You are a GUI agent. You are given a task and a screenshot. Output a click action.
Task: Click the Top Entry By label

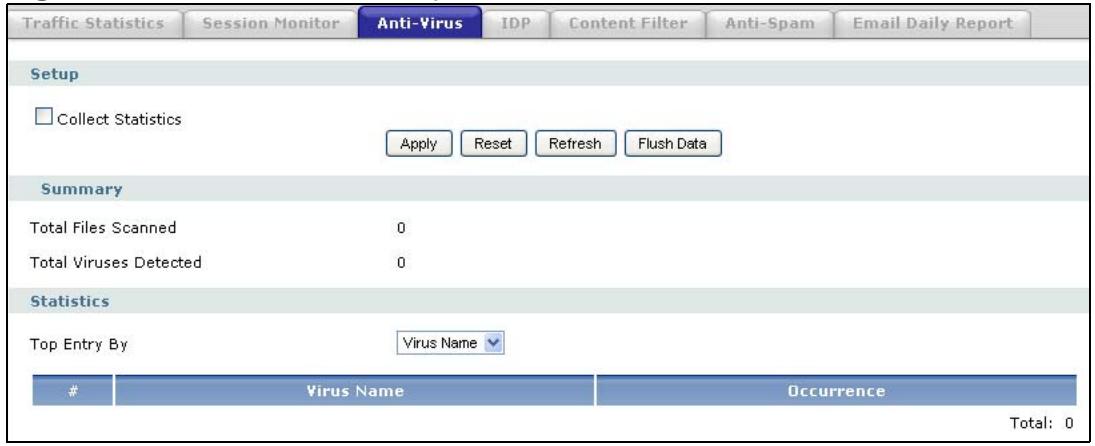[x=79, y=345]
